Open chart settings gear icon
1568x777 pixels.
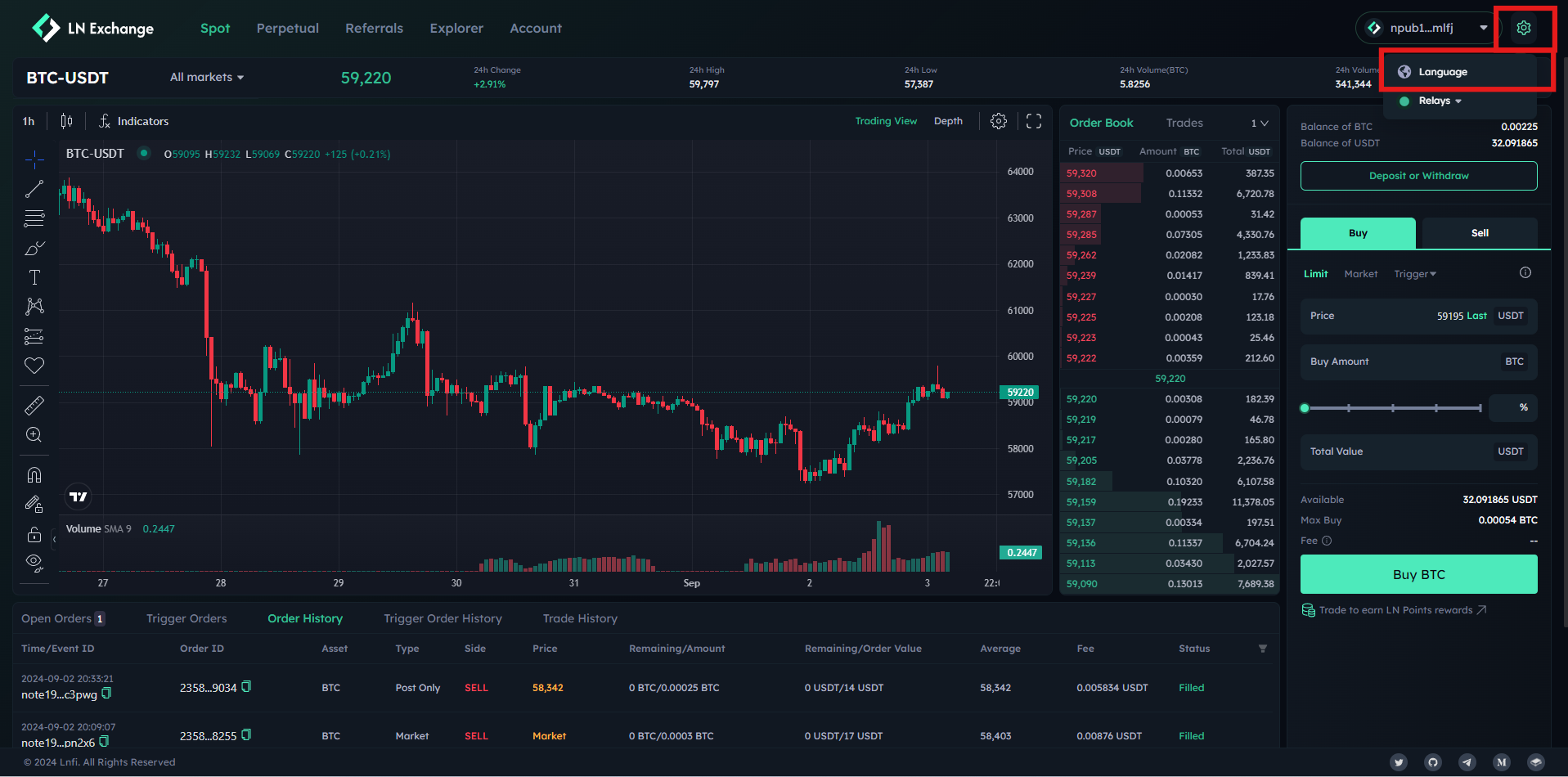pyautogui.click(x=999, y=121)
